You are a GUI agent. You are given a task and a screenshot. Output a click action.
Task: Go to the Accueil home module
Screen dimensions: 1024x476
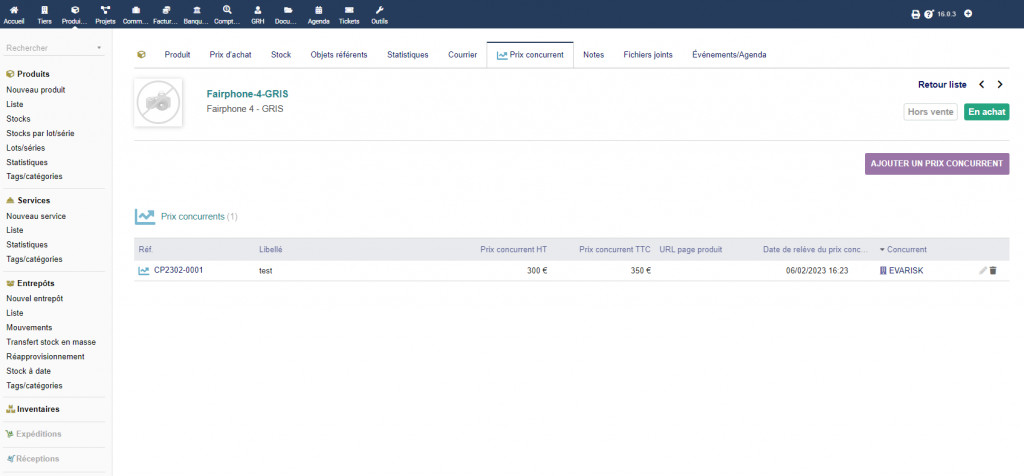click(x=14, y=14)
